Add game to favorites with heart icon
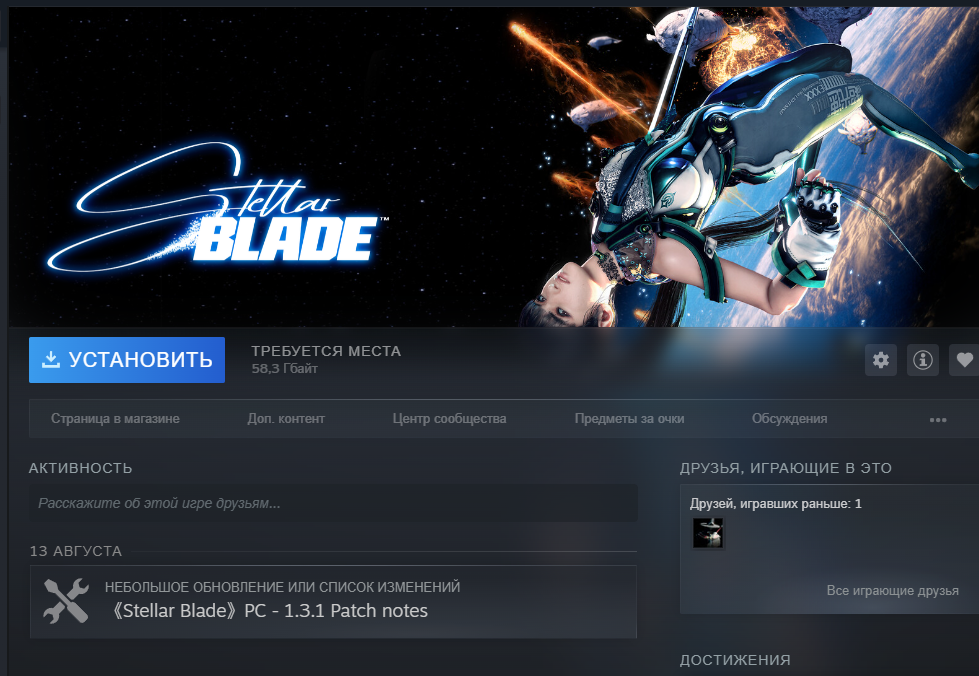This screenshot has height=676, width=979. coord(964,360)
